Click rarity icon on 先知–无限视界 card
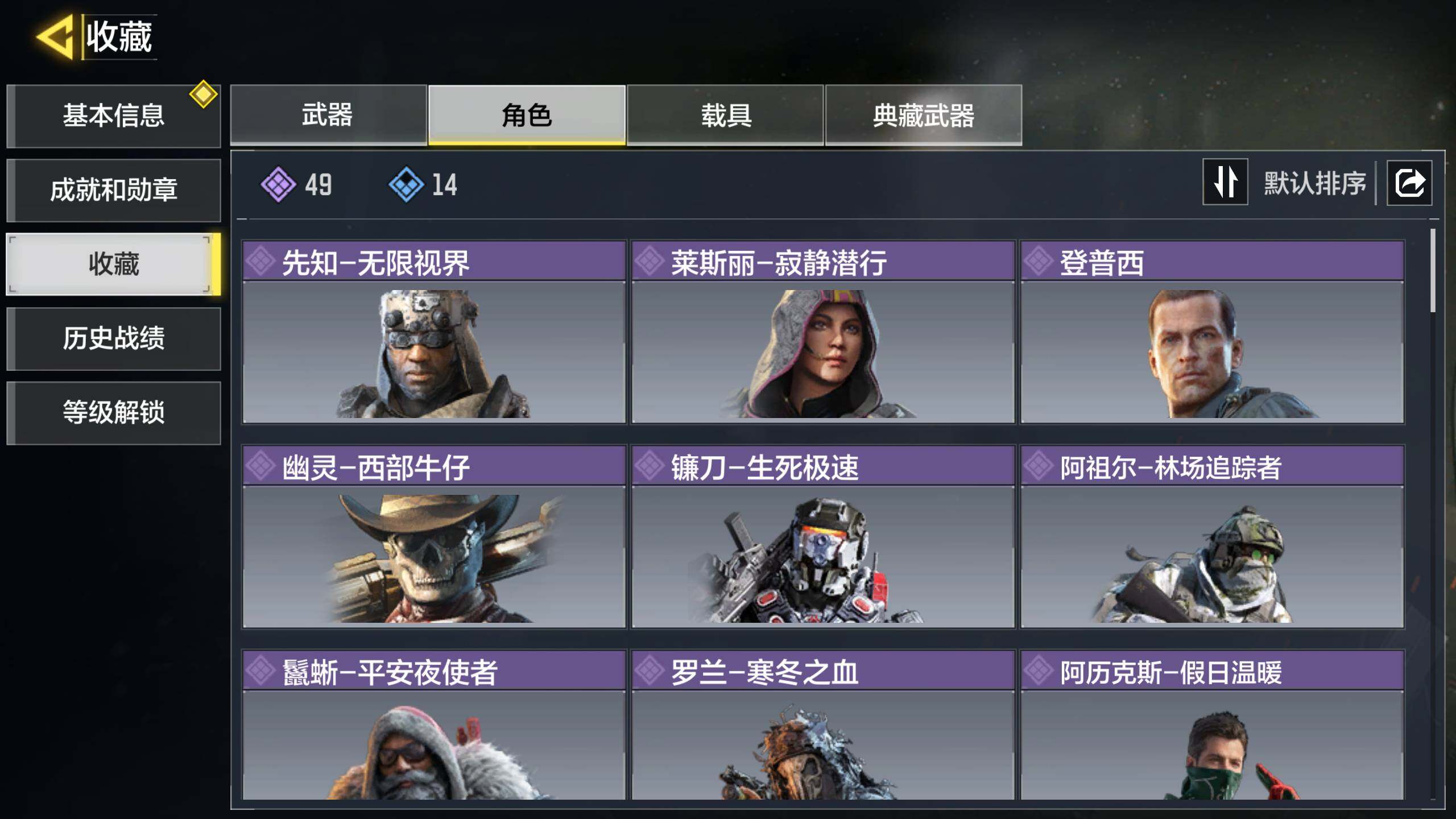 tap(261, 261)
